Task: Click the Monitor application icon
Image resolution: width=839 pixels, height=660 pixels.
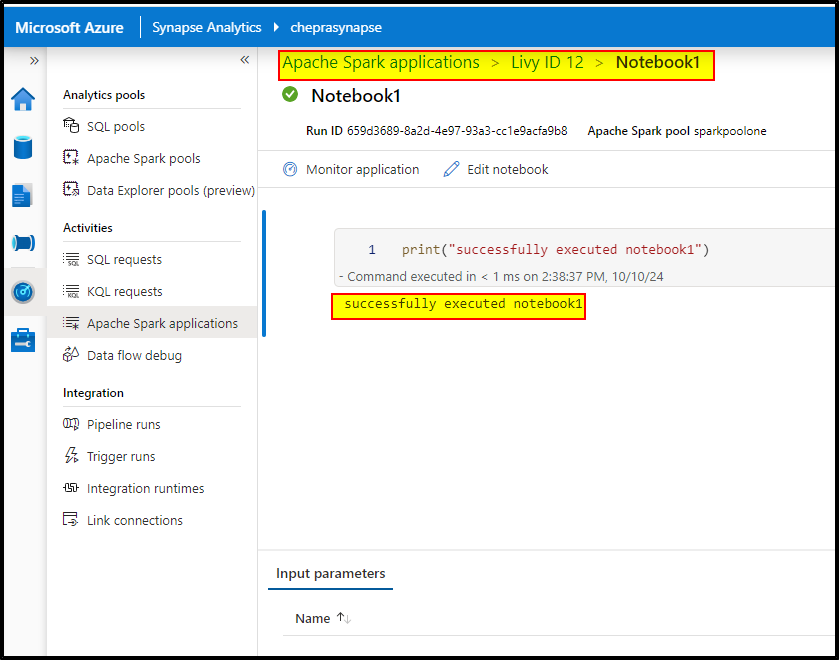Action: click(290, 169)
